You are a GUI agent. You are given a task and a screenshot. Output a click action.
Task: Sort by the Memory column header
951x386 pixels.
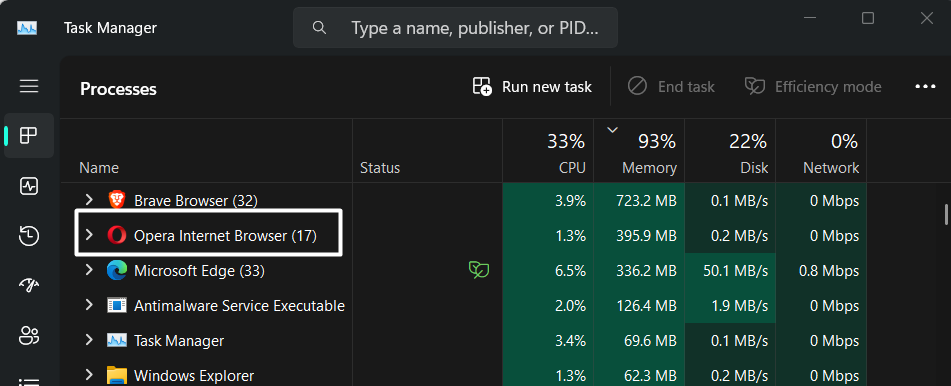(639, 151)
